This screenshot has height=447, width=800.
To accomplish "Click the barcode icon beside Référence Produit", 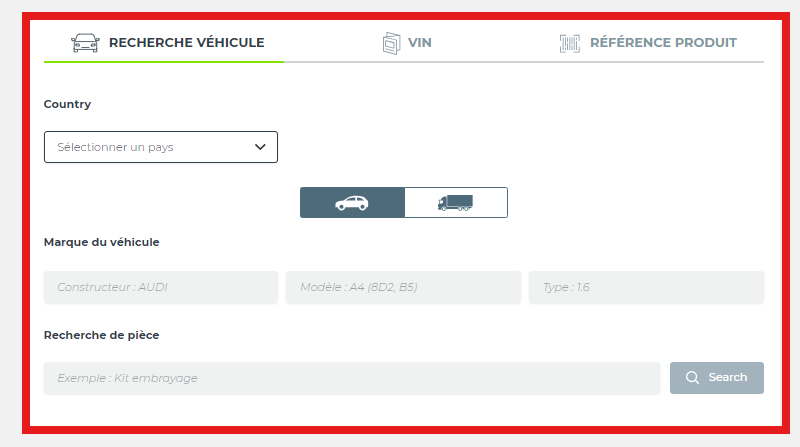I will click(x=569, y=43).
